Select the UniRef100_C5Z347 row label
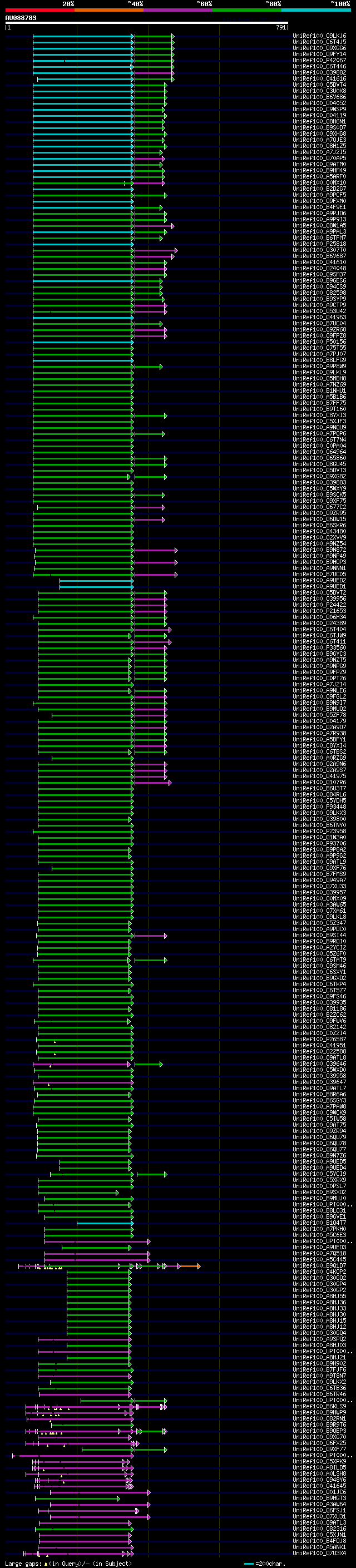Image resolution: width=356 pixels, height=1568 pixels. click(319, 923)
